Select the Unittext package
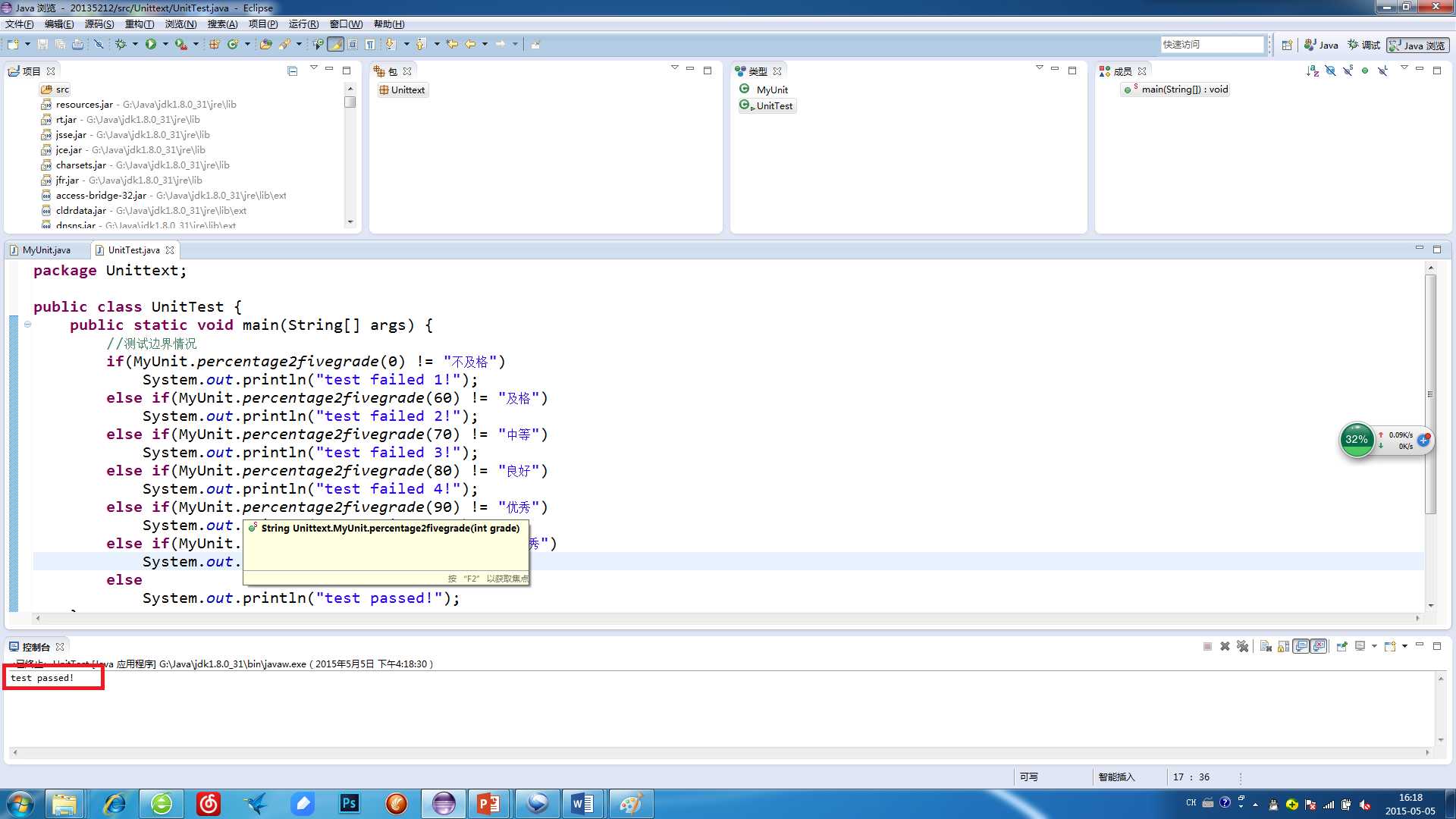Image resolution: width=1456 pixels, height=819 pixels. [403, 90]
